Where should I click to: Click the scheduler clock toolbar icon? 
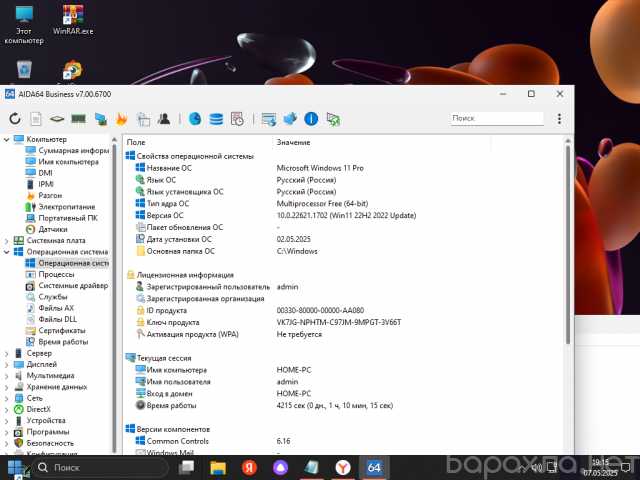pos(237,119)
